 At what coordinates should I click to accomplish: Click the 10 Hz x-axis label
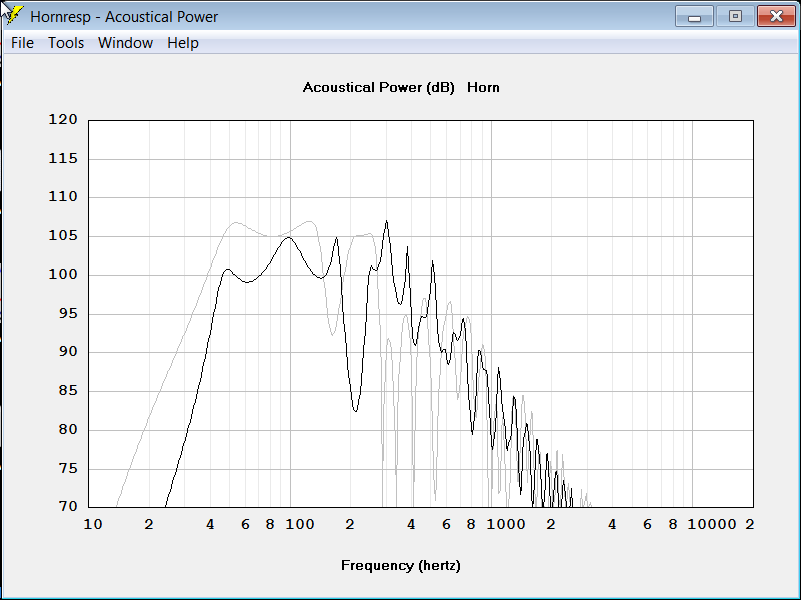point(93,524)
